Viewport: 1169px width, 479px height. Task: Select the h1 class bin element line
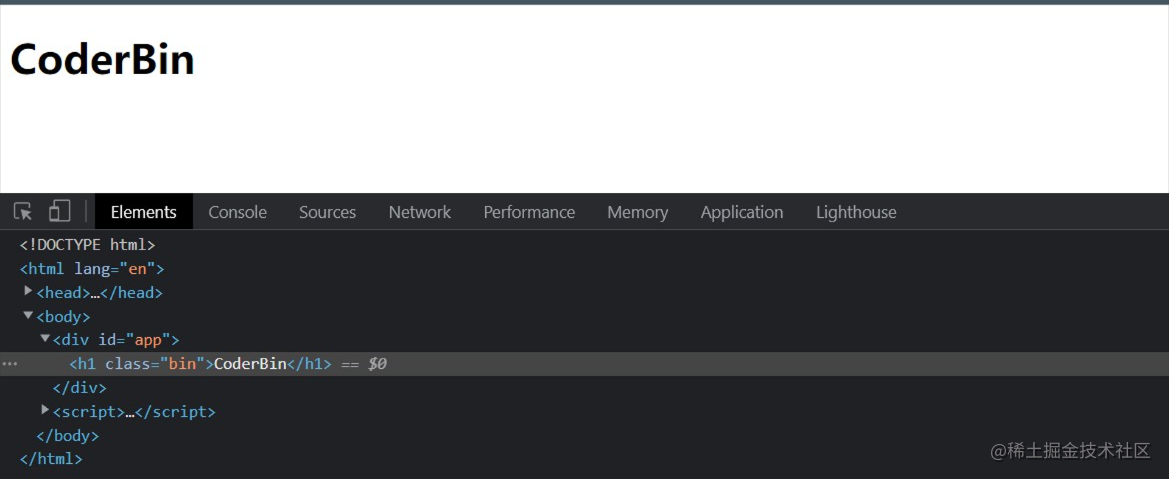pos(200,364)
